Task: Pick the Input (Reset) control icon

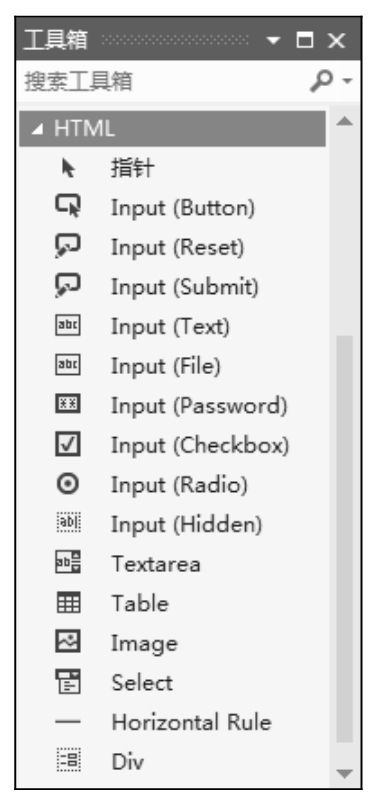Action: click(x=68, y=246)
